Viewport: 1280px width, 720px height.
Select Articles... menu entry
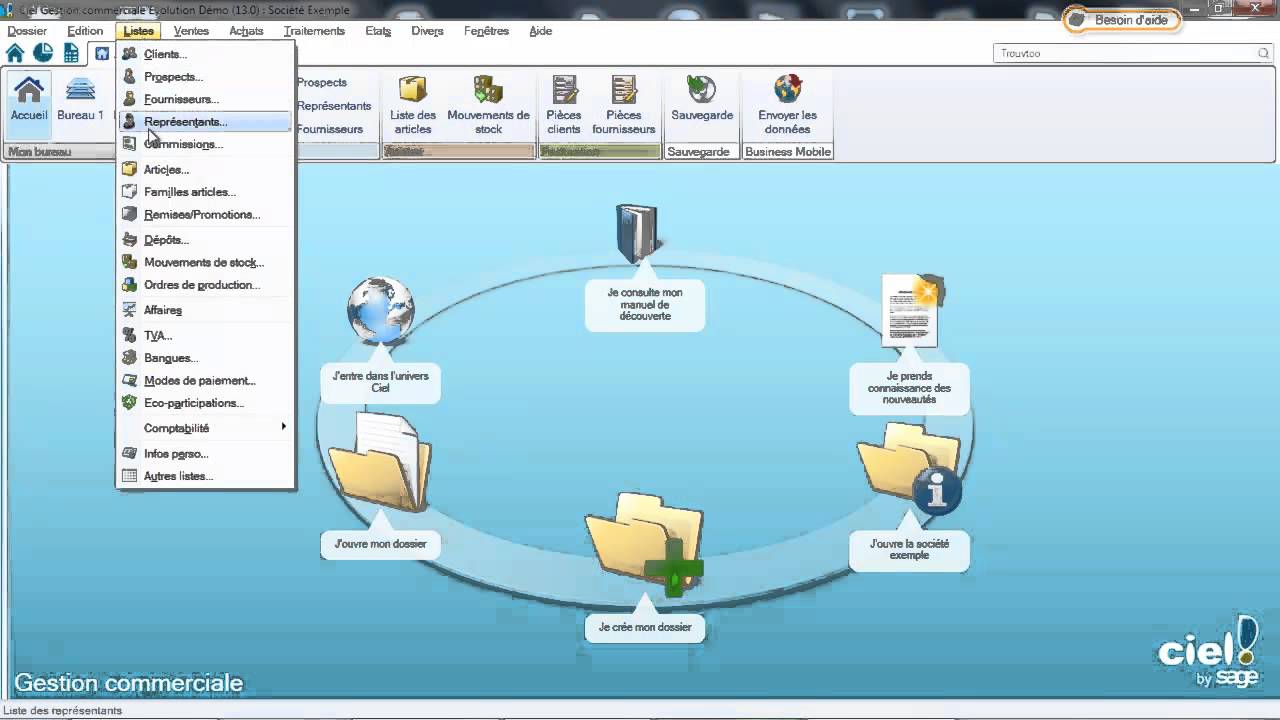point(205,170)
